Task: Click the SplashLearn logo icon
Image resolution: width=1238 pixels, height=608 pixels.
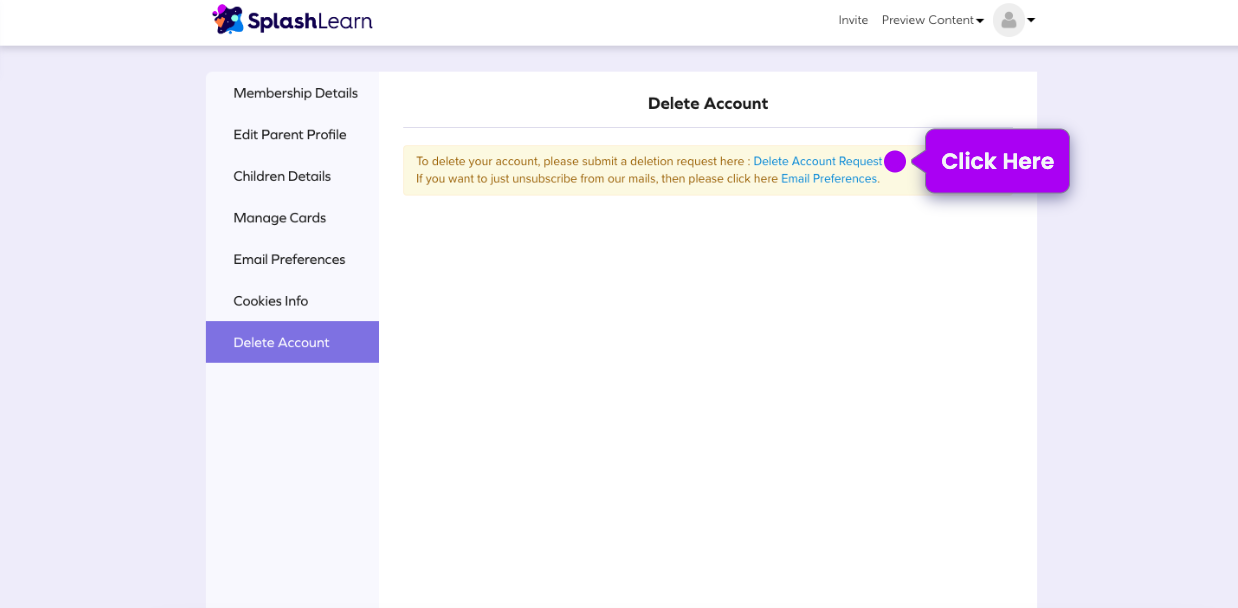Action: pyautogui.click(x=228, y=19)
